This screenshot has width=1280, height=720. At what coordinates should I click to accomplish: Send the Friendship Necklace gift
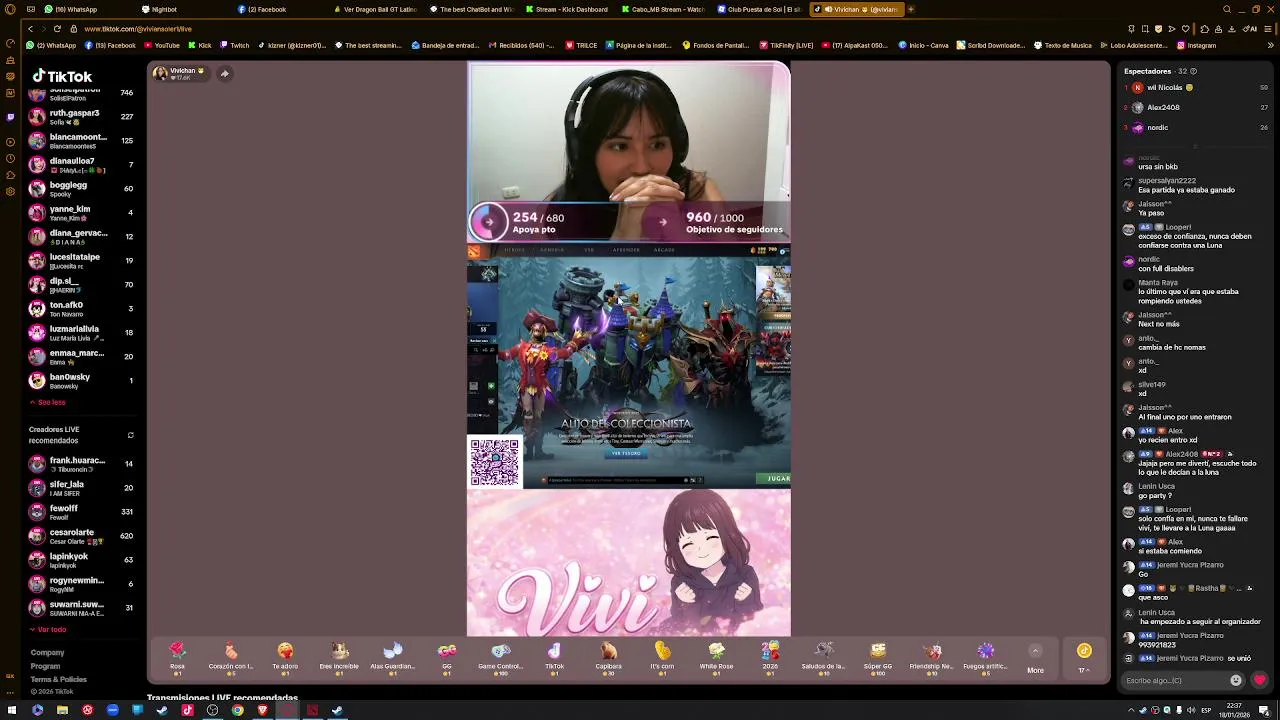tap(932, 658)
